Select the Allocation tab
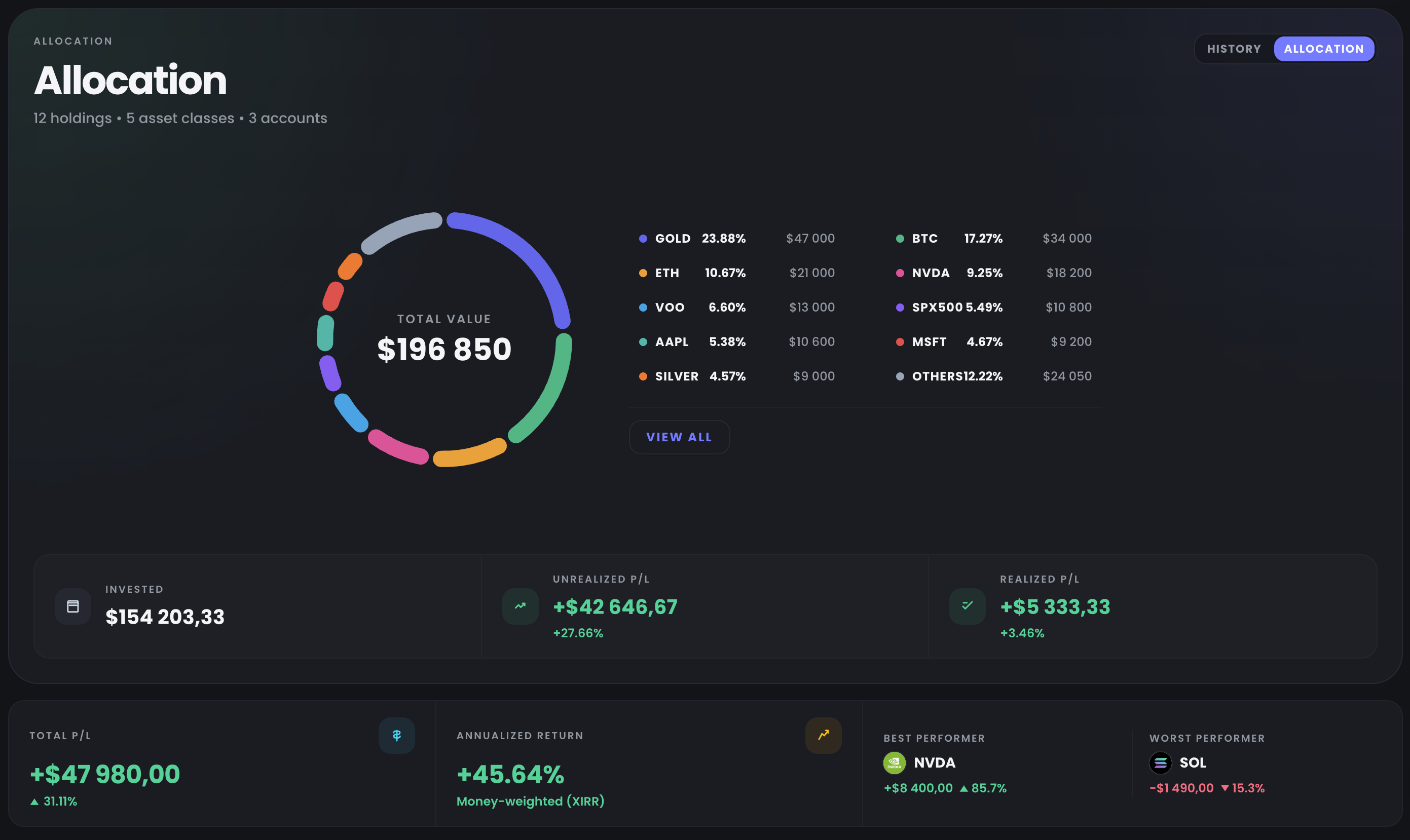The image size is (1410, 840). pyautogui.click(x=1323, y=49)
